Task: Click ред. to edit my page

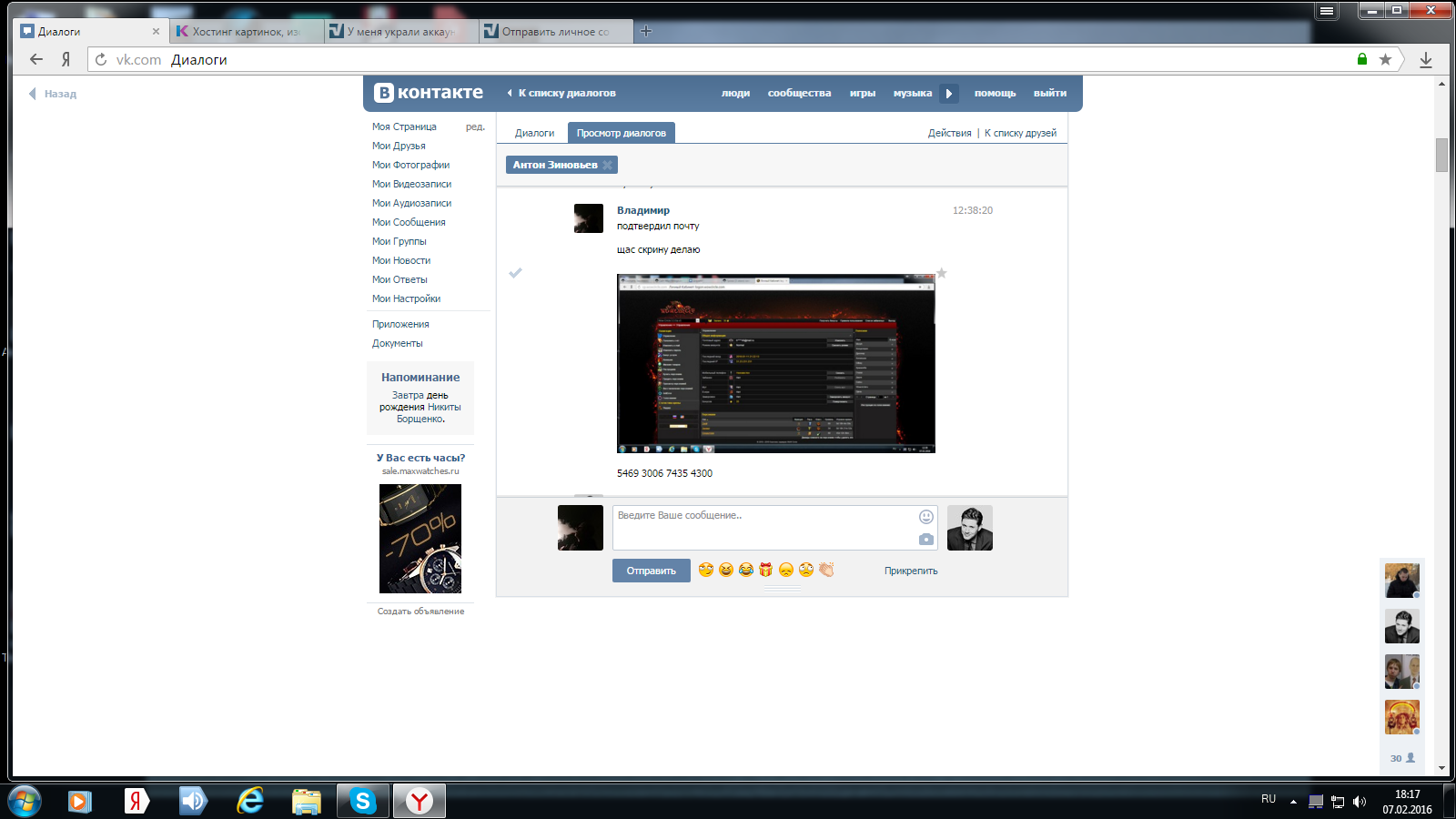Action: (x=475, y=126)
